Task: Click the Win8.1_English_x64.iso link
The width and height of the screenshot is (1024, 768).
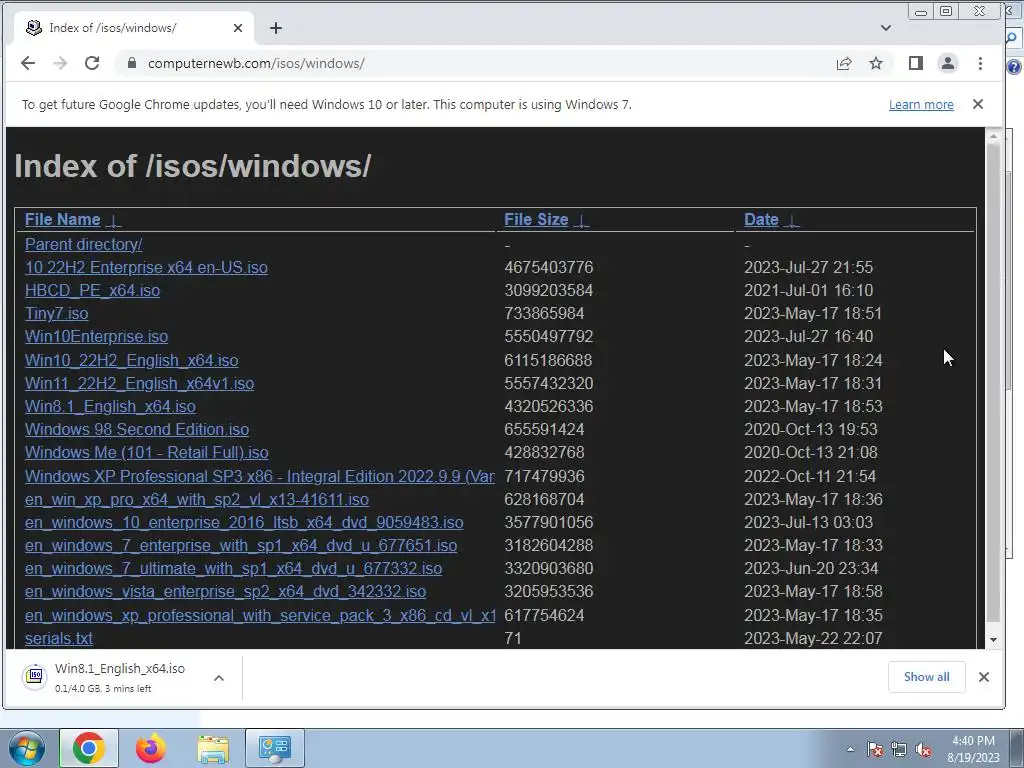Action: pos(110,406)
